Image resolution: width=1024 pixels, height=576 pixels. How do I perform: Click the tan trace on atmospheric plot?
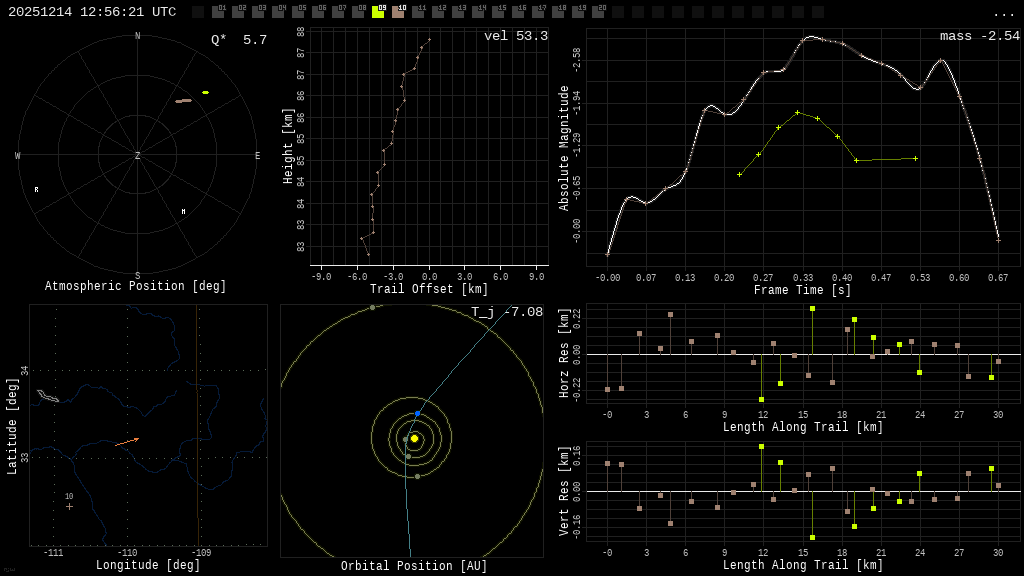tap(183, 101)
